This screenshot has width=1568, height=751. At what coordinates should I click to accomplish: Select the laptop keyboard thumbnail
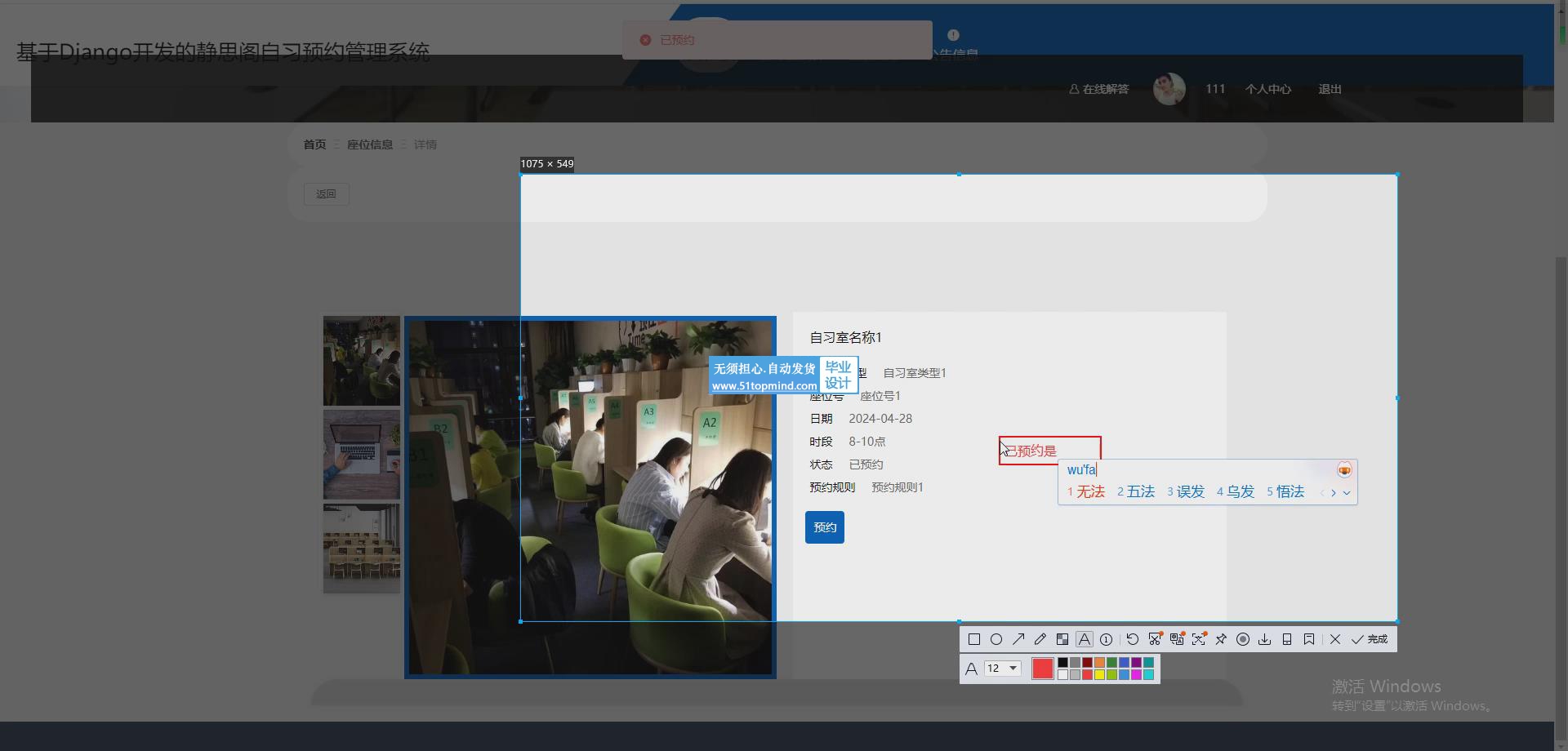362,455
